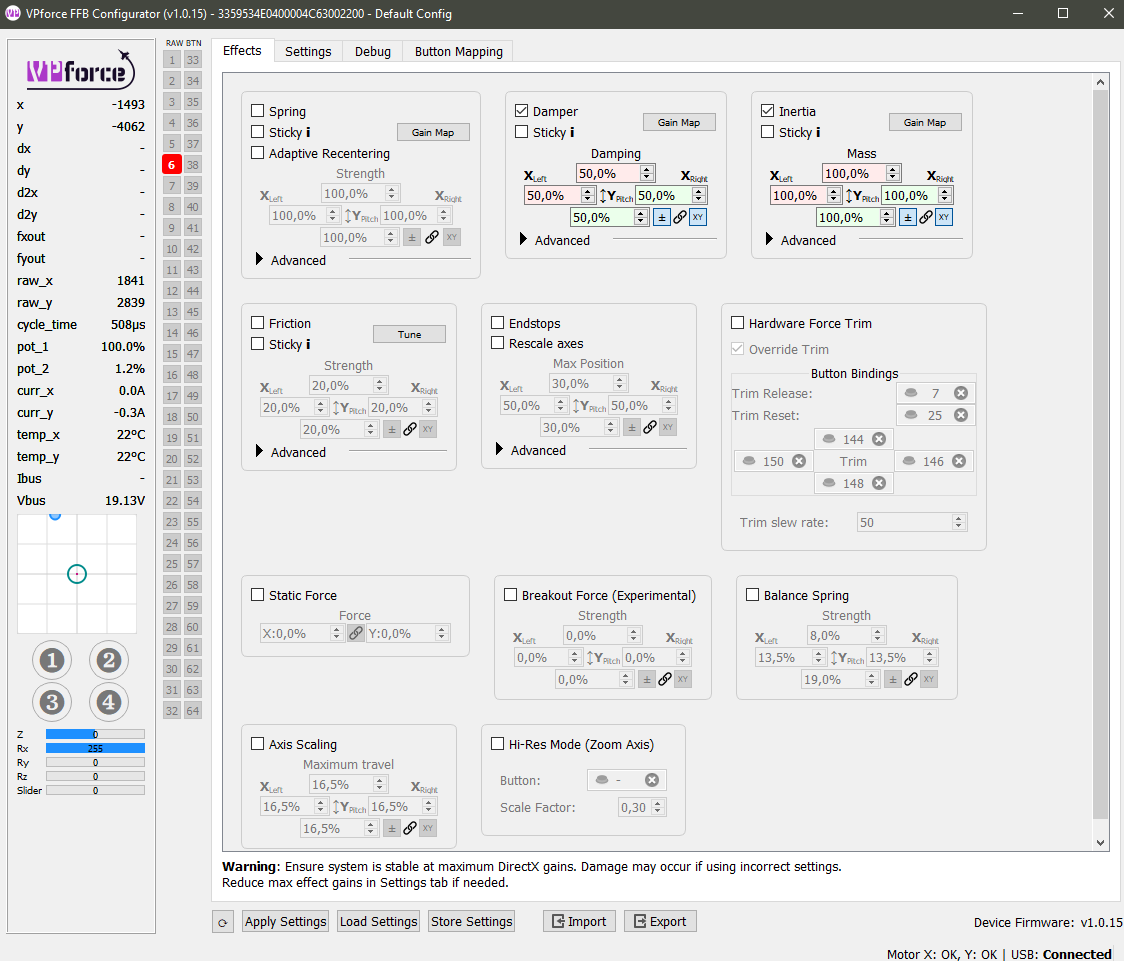Image resolution: width=1124 pixels, height=961 pixels.
Task: Expand Advanced options in the Spring panel
Action: [261, 260]
